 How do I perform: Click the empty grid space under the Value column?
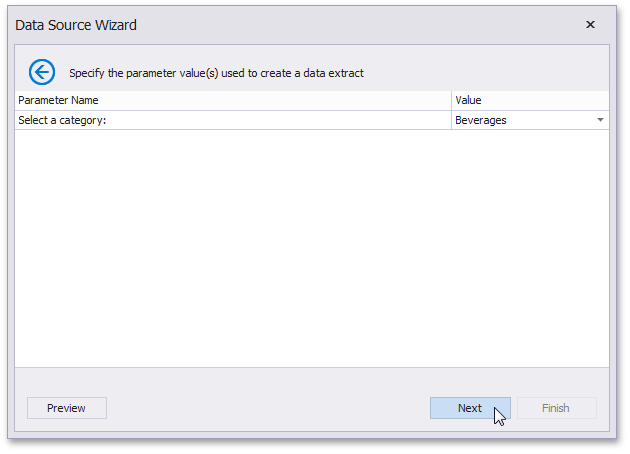[530, 250]
